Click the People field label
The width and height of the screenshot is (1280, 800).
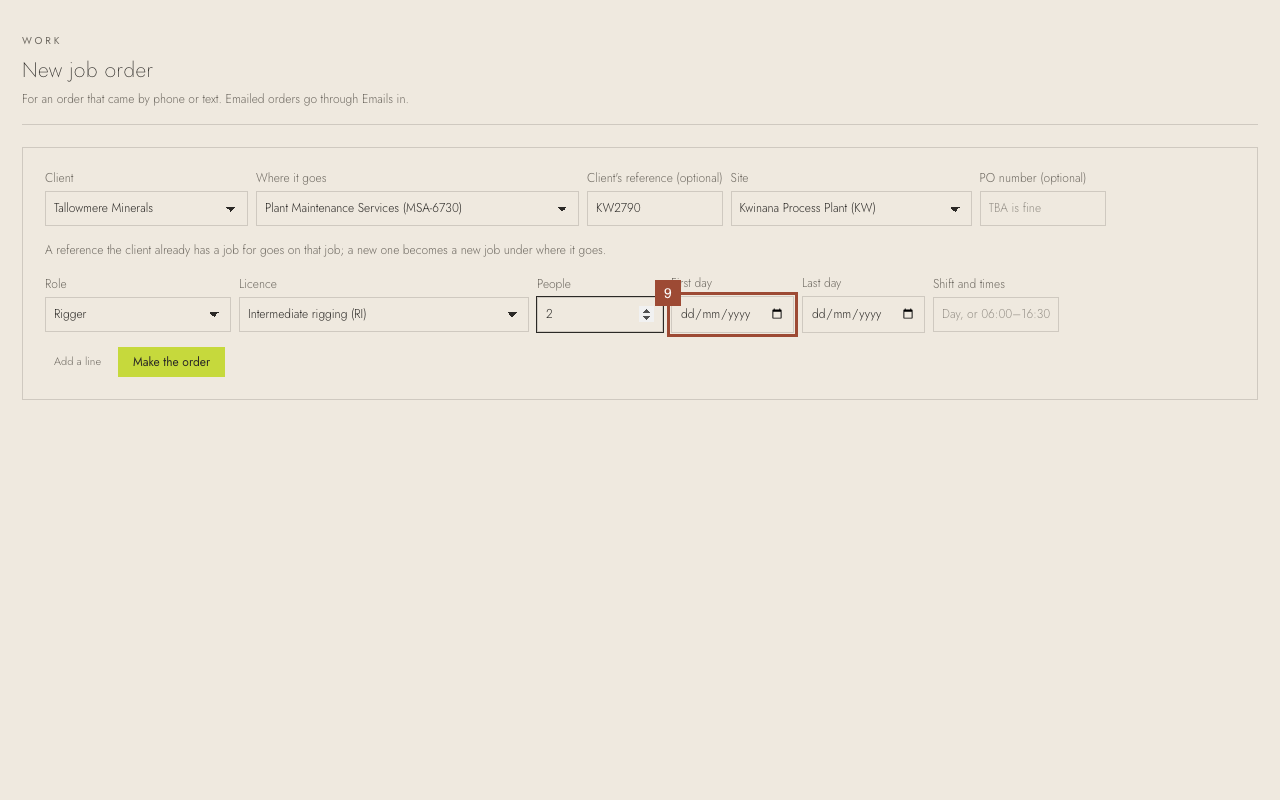554,284
